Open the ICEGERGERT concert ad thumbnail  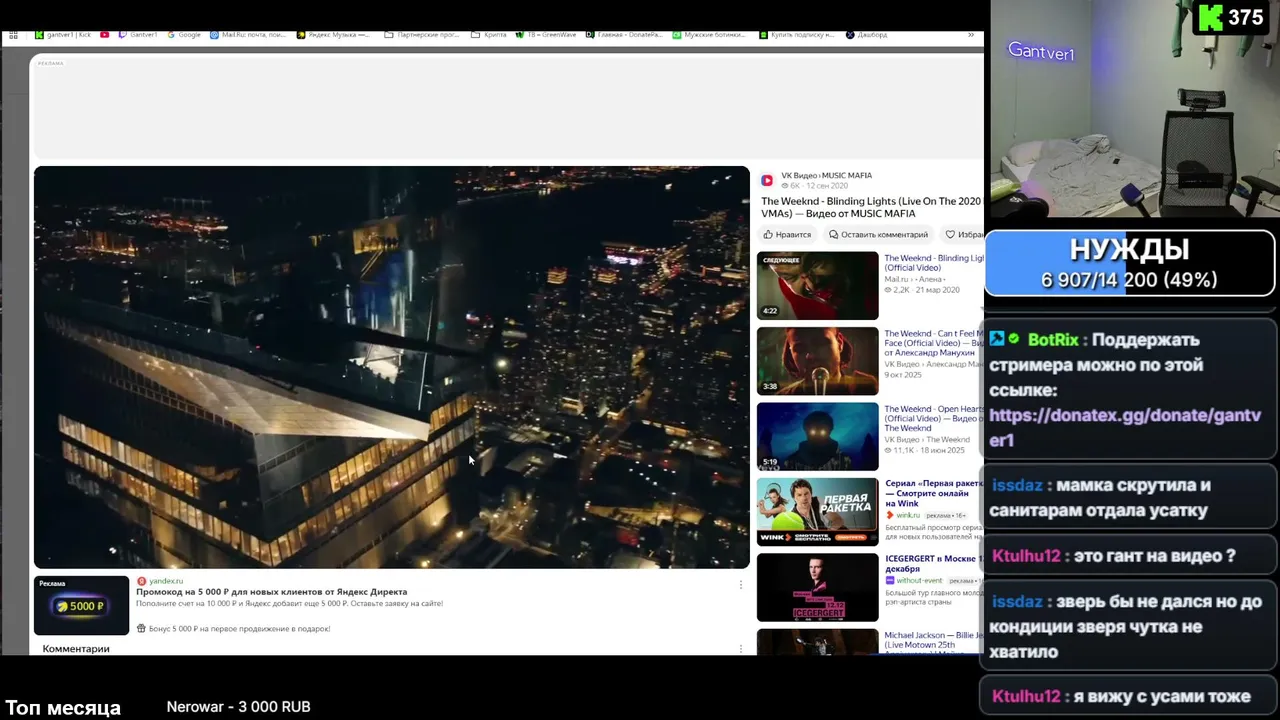click(817, 587)
